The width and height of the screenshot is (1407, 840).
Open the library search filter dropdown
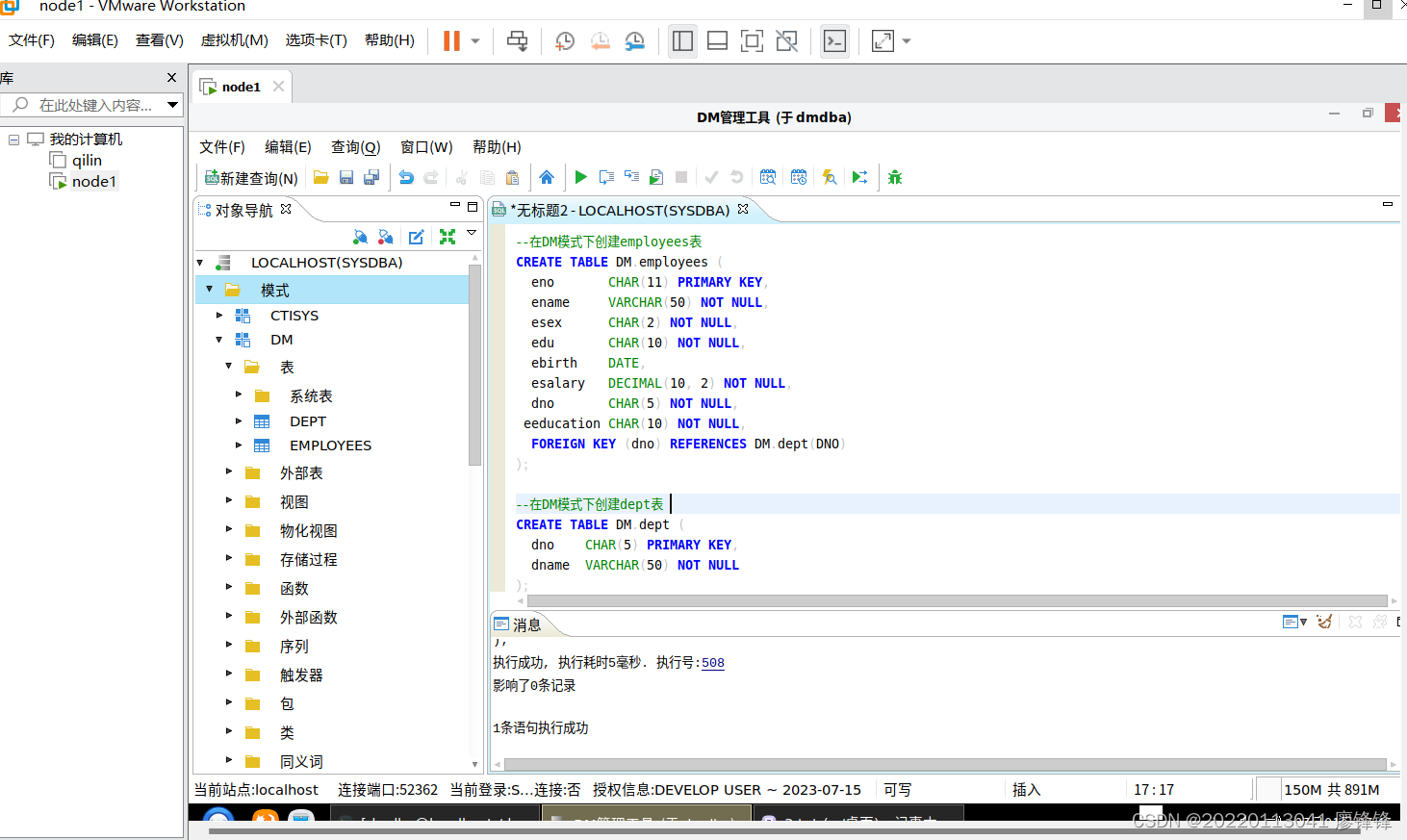pyautogui.click(x=172, y=105)
